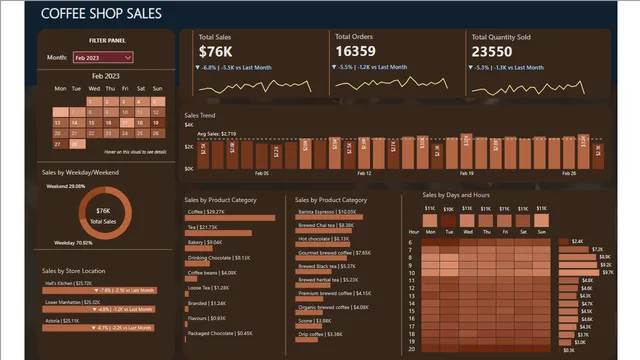The width and height of the screenshot is (640, 360).
Task: Select the Coffee beans category bar
Action: (x=191, y=279)
